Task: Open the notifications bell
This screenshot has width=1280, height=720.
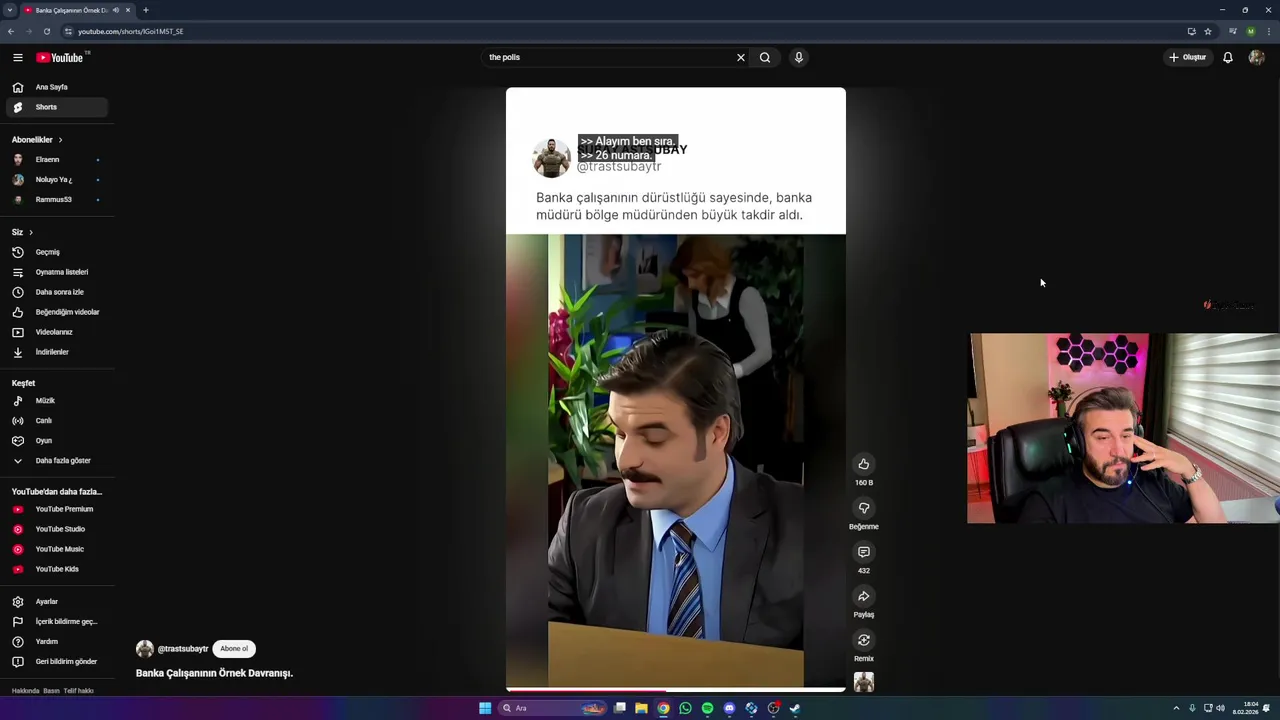Action: click(1228, 58)
